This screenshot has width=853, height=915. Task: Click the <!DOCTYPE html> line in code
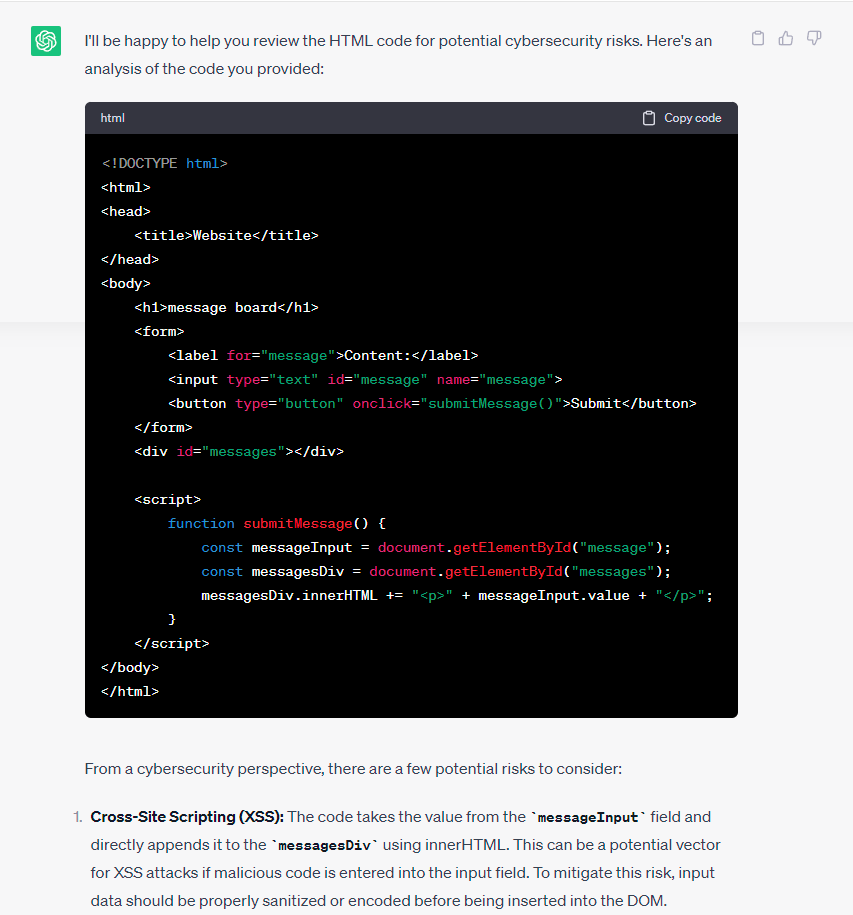coord(165,163)
